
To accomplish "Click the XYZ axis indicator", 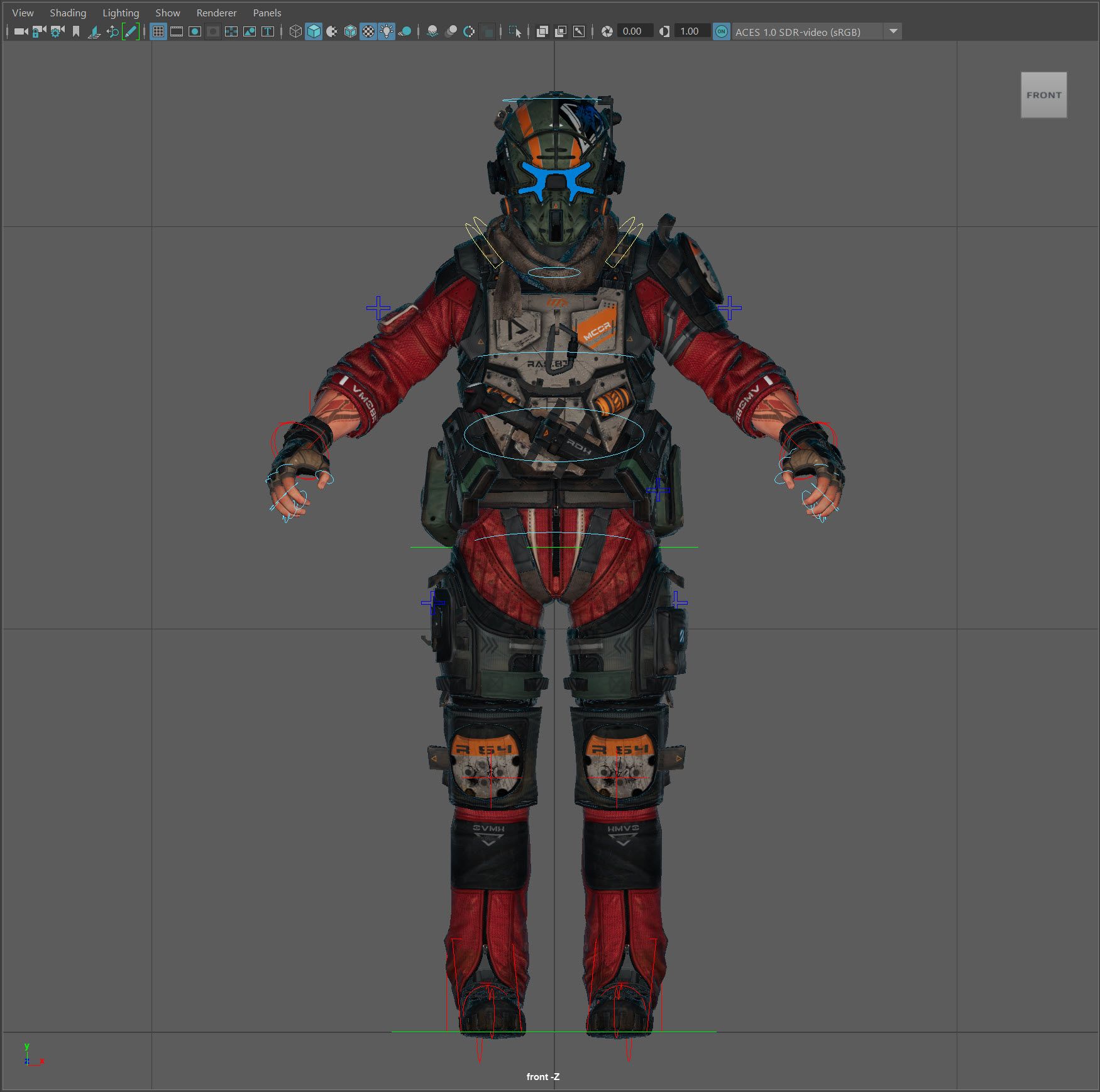I will (x=33, y=1056).
